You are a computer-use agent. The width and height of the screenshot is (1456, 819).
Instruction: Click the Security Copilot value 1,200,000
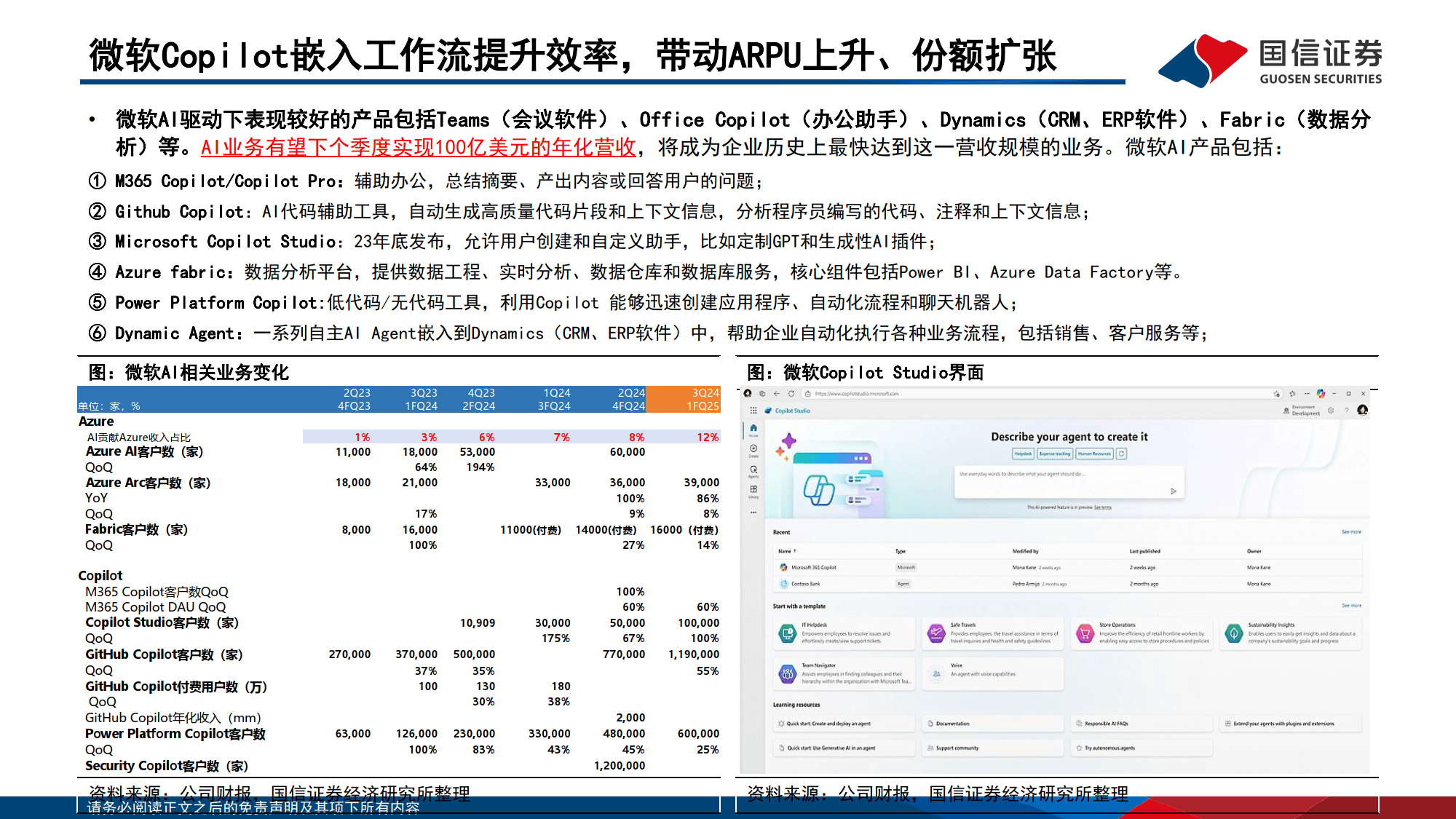(620, 766)
